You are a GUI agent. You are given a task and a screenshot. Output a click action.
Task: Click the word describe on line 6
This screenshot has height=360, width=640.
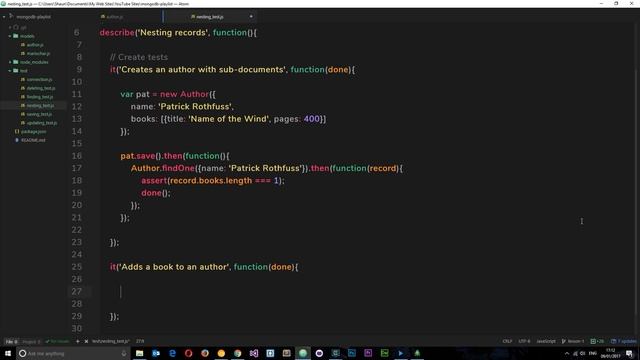tap(117, 32)
